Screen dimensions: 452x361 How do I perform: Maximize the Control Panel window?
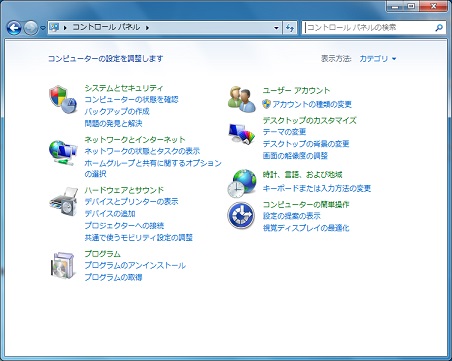[x=411, y=6]
